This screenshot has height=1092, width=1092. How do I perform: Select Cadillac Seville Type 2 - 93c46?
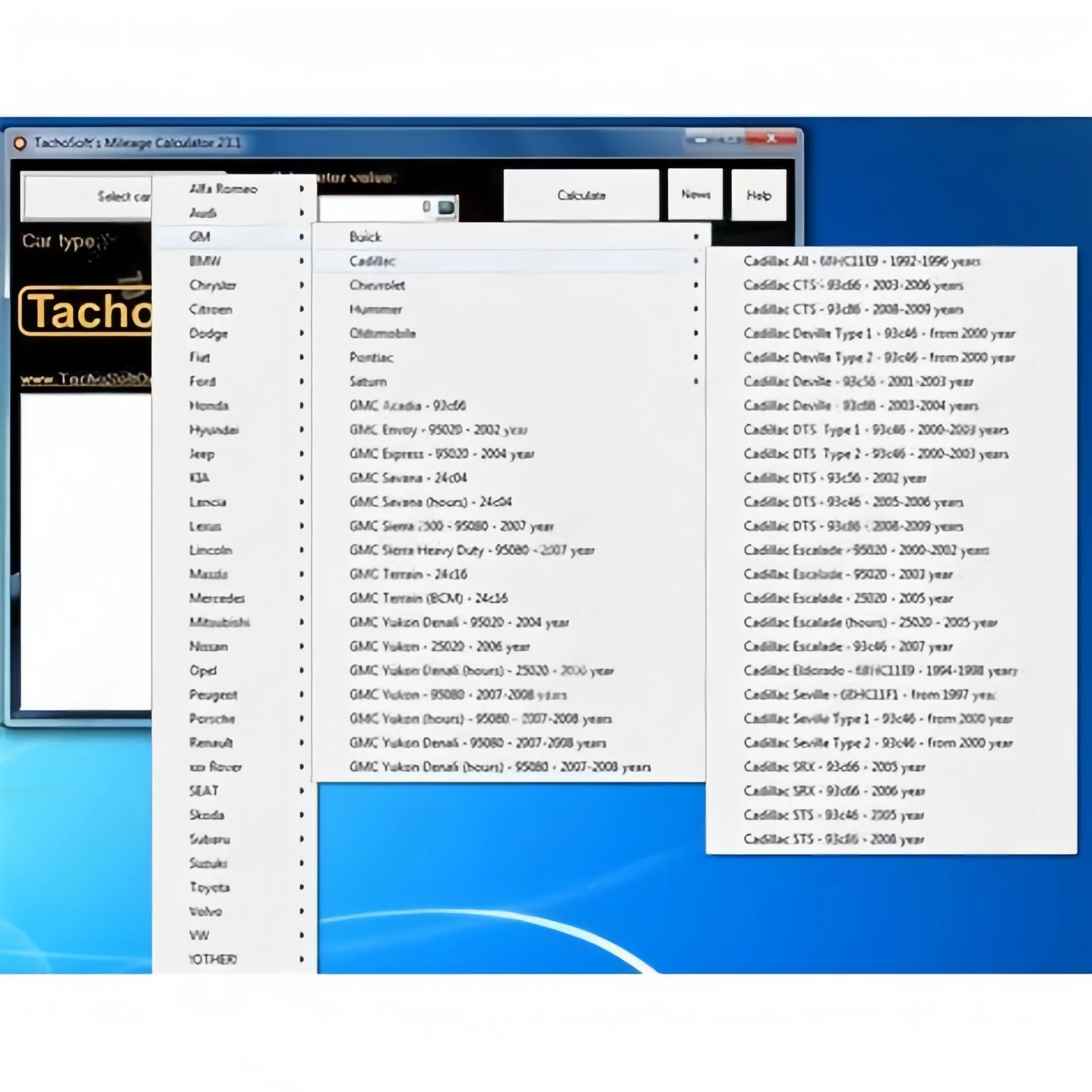coord(892,743)
